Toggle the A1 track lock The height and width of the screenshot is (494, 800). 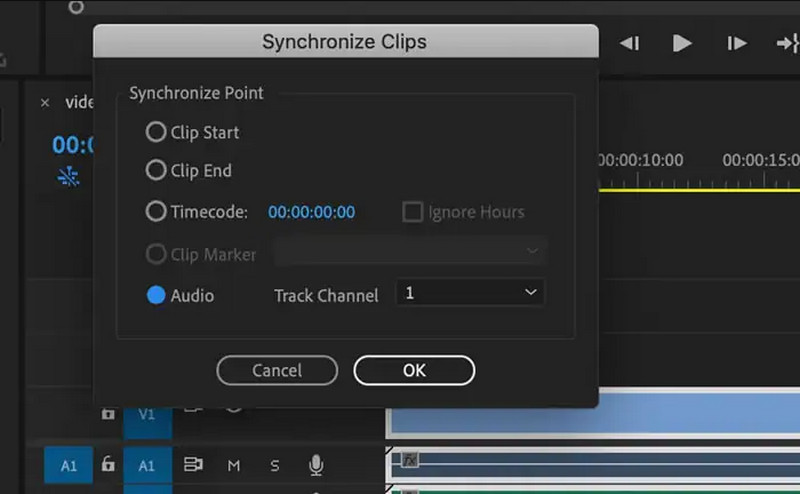(x=108, y=464)
